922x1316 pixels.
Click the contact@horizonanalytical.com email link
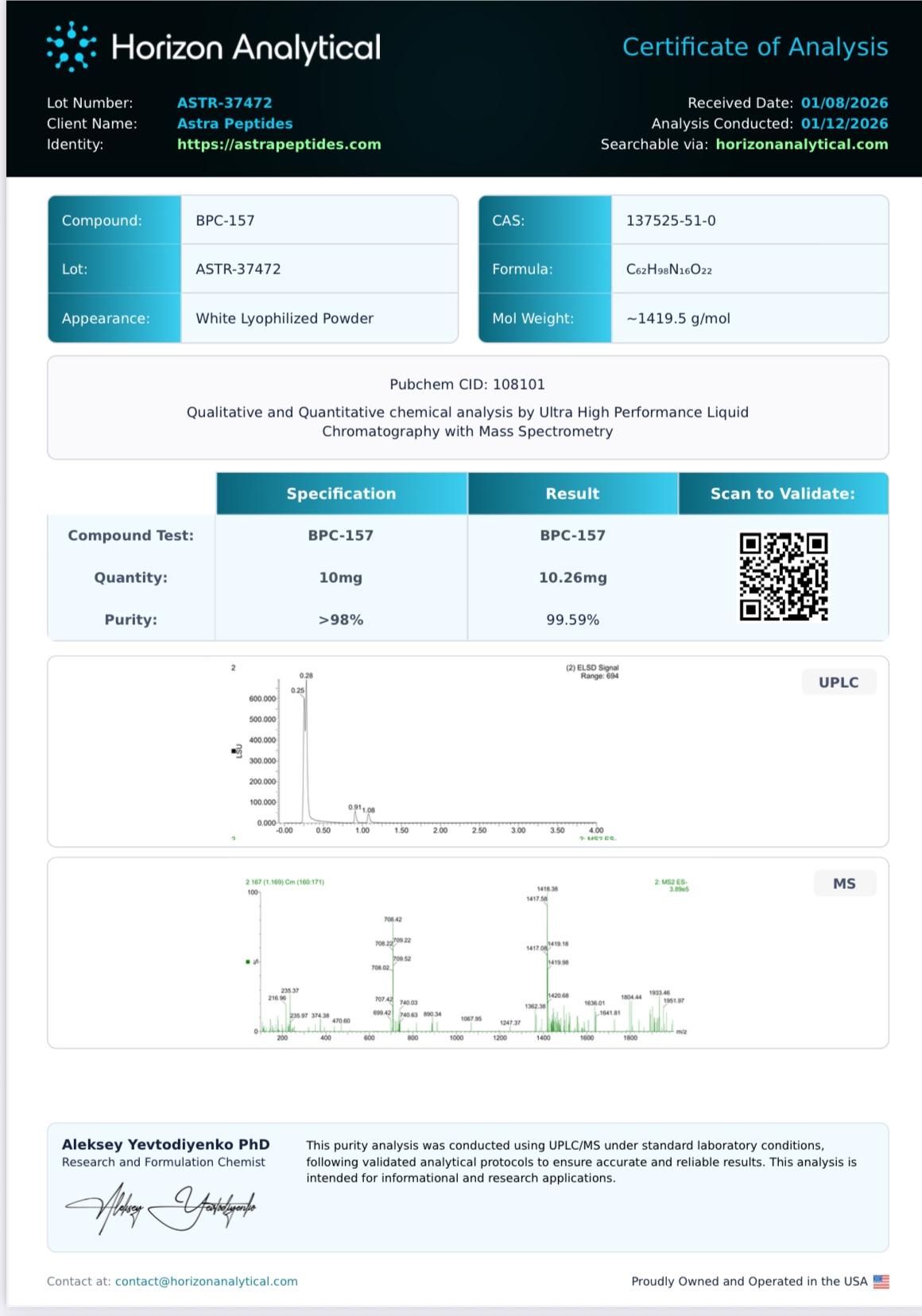pos(206,1281)
